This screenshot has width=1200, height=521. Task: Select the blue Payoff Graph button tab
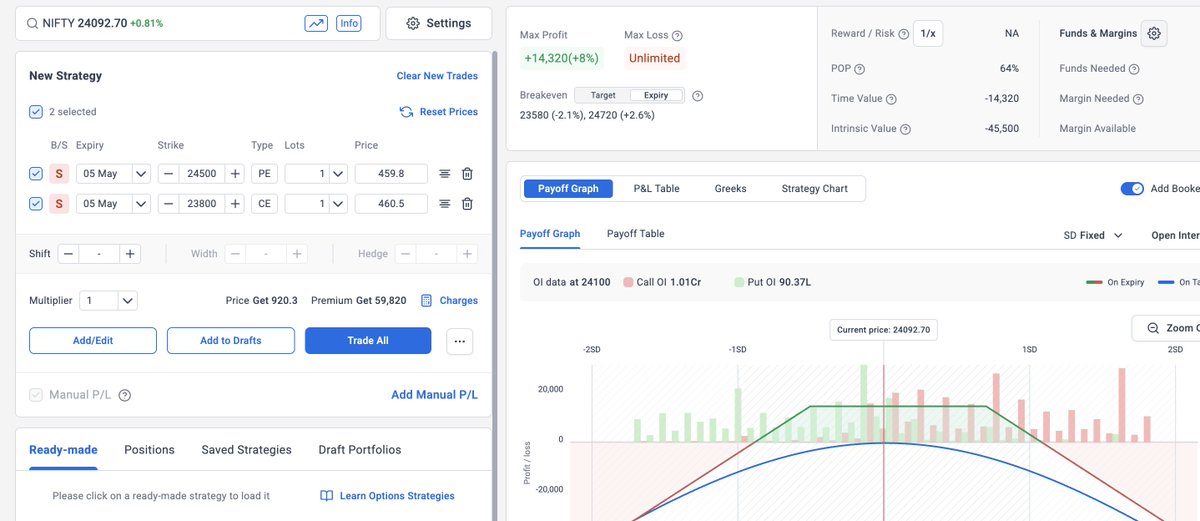(x=568, y=188)
